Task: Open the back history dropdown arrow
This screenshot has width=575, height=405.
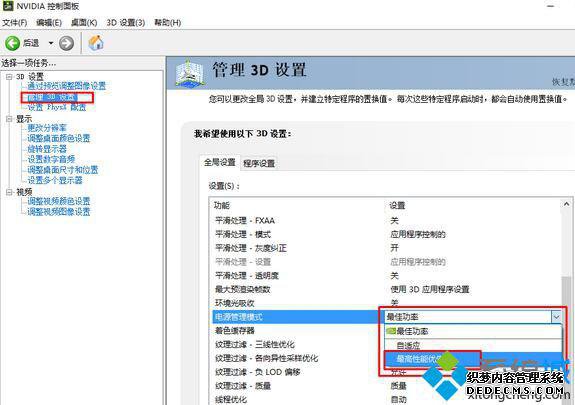Action: pos(51,43)
